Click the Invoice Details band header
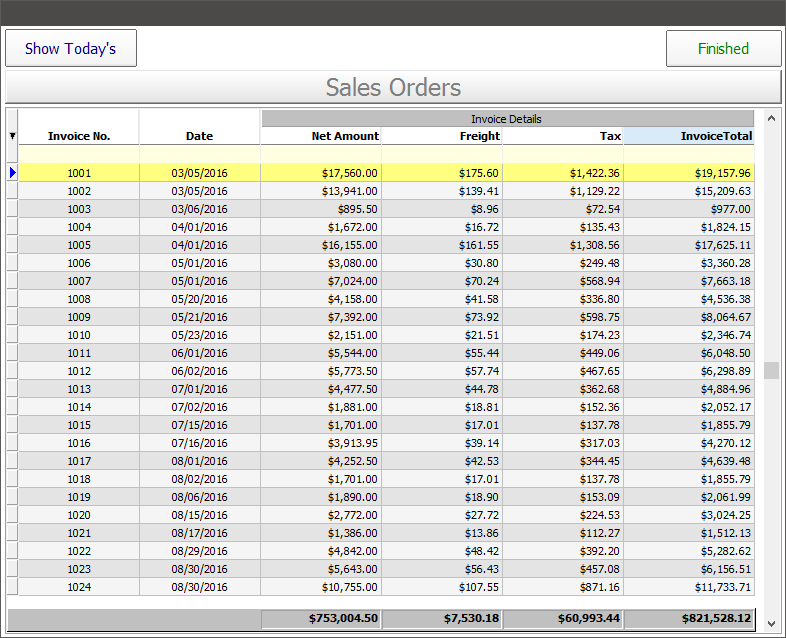786x638 pixels. (507, 118)
